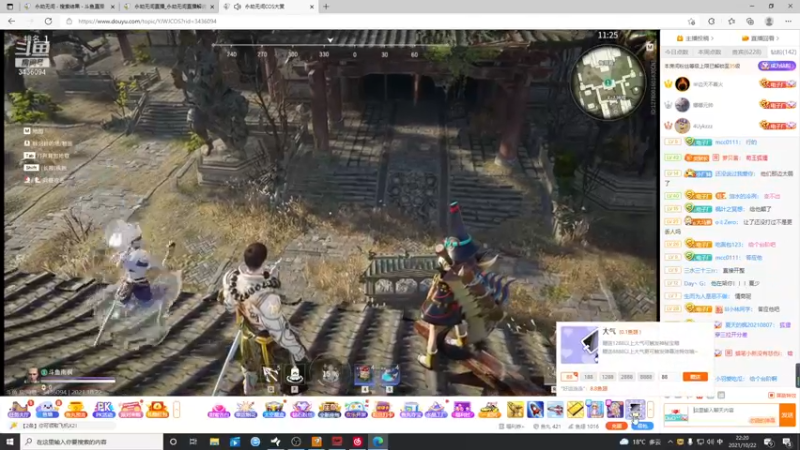Open the browser settings ellipsis menu

pyautogui.click(x=788, y=21)
